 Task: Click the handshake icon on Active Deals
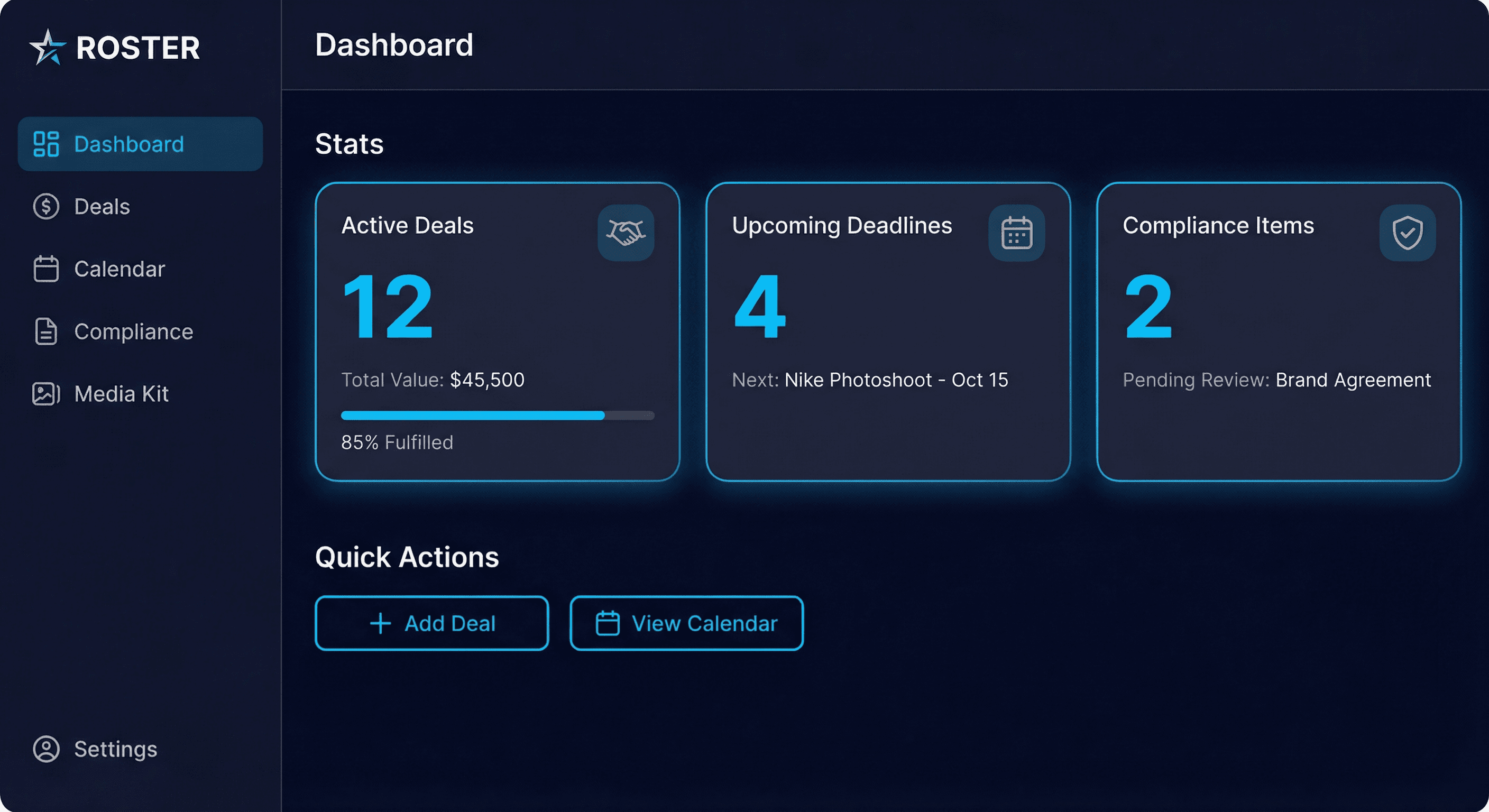click(x=626, y=233)
